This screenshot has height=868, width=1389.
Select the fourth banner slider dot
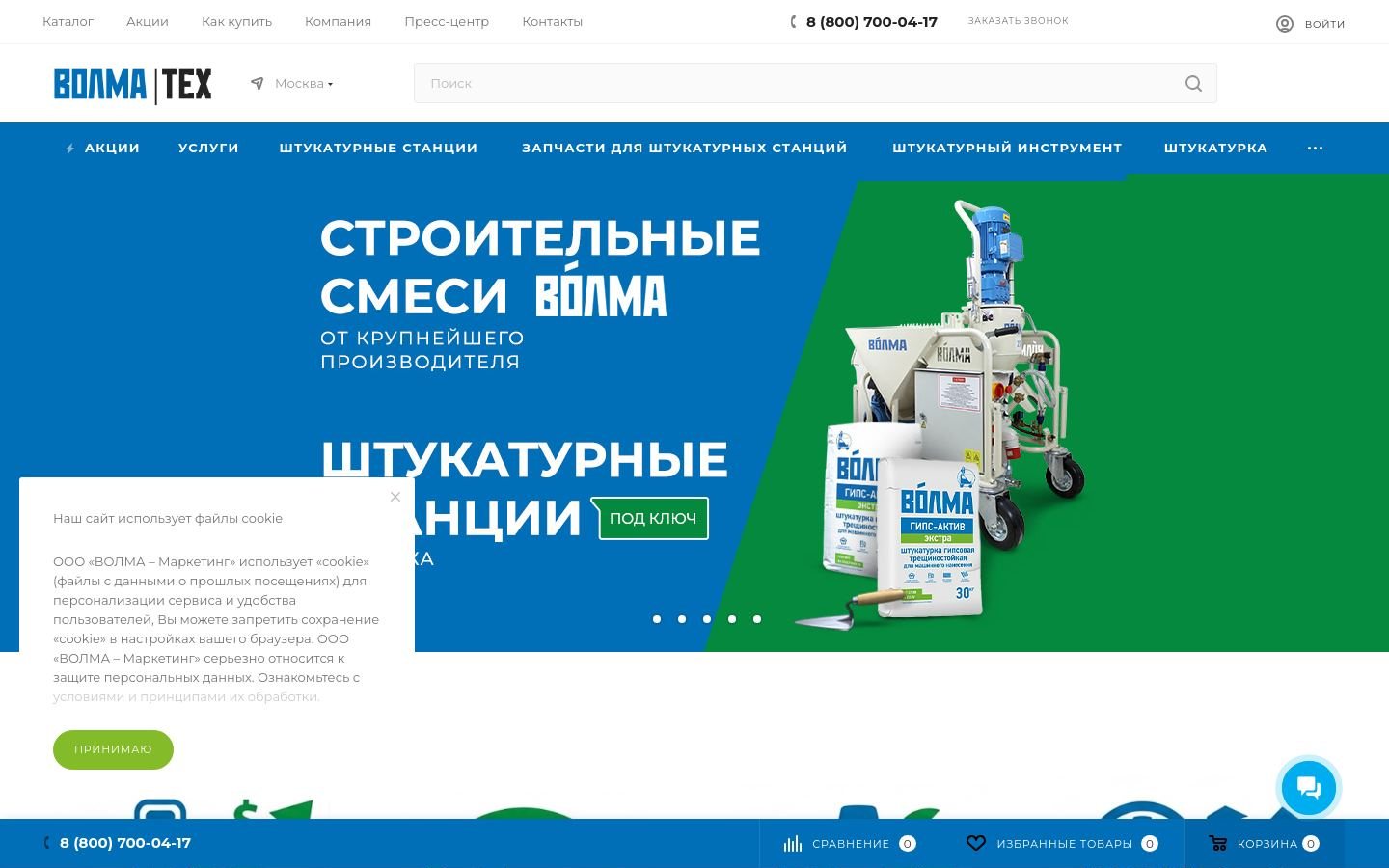732,619
